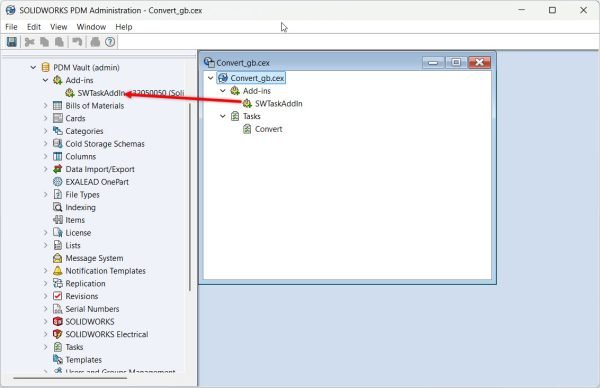Click the Cold Storage Schemas icon
The height and width of the screenshot is (388, 600).
[x=57, y=143]
